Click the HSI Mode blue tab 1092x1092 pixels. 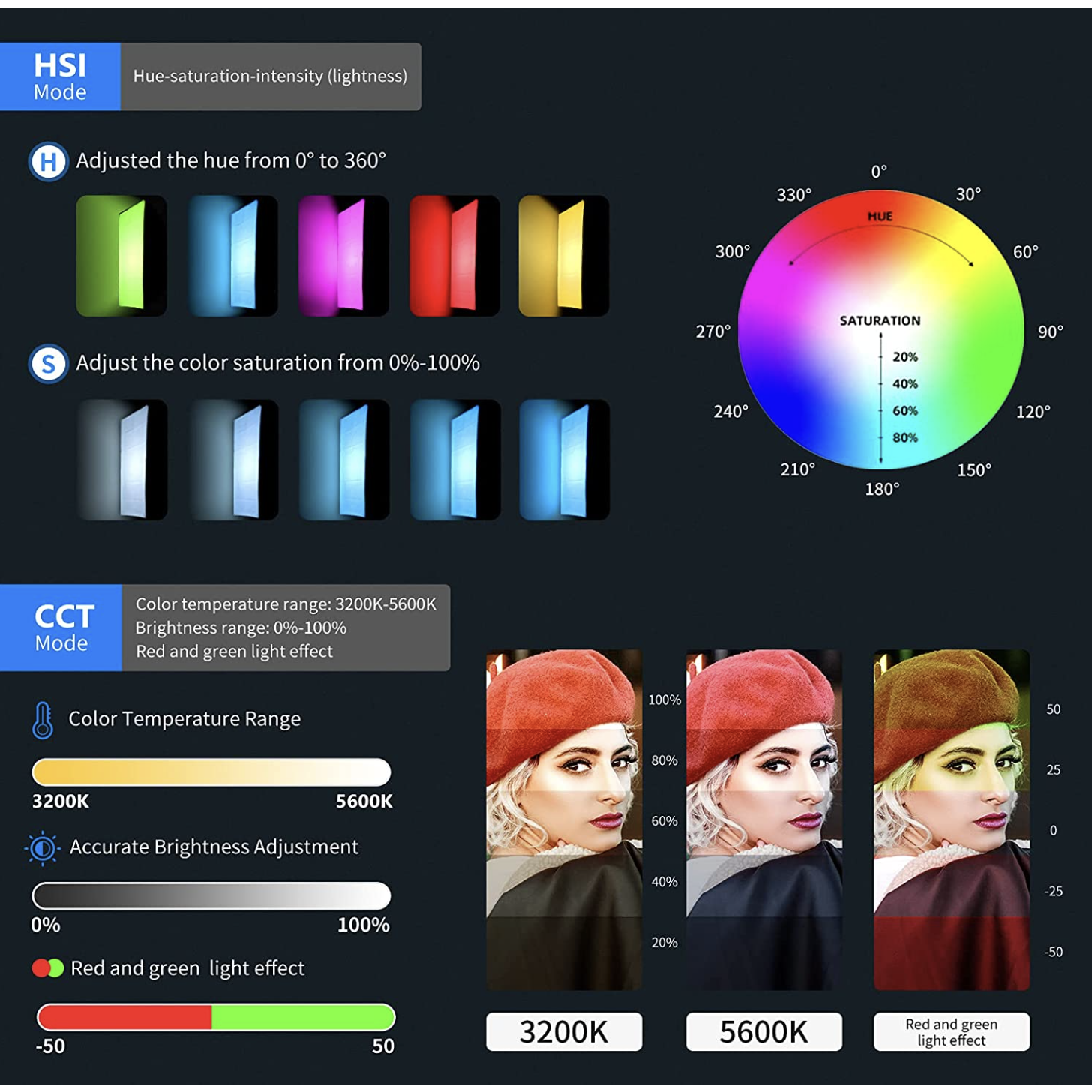60,76
